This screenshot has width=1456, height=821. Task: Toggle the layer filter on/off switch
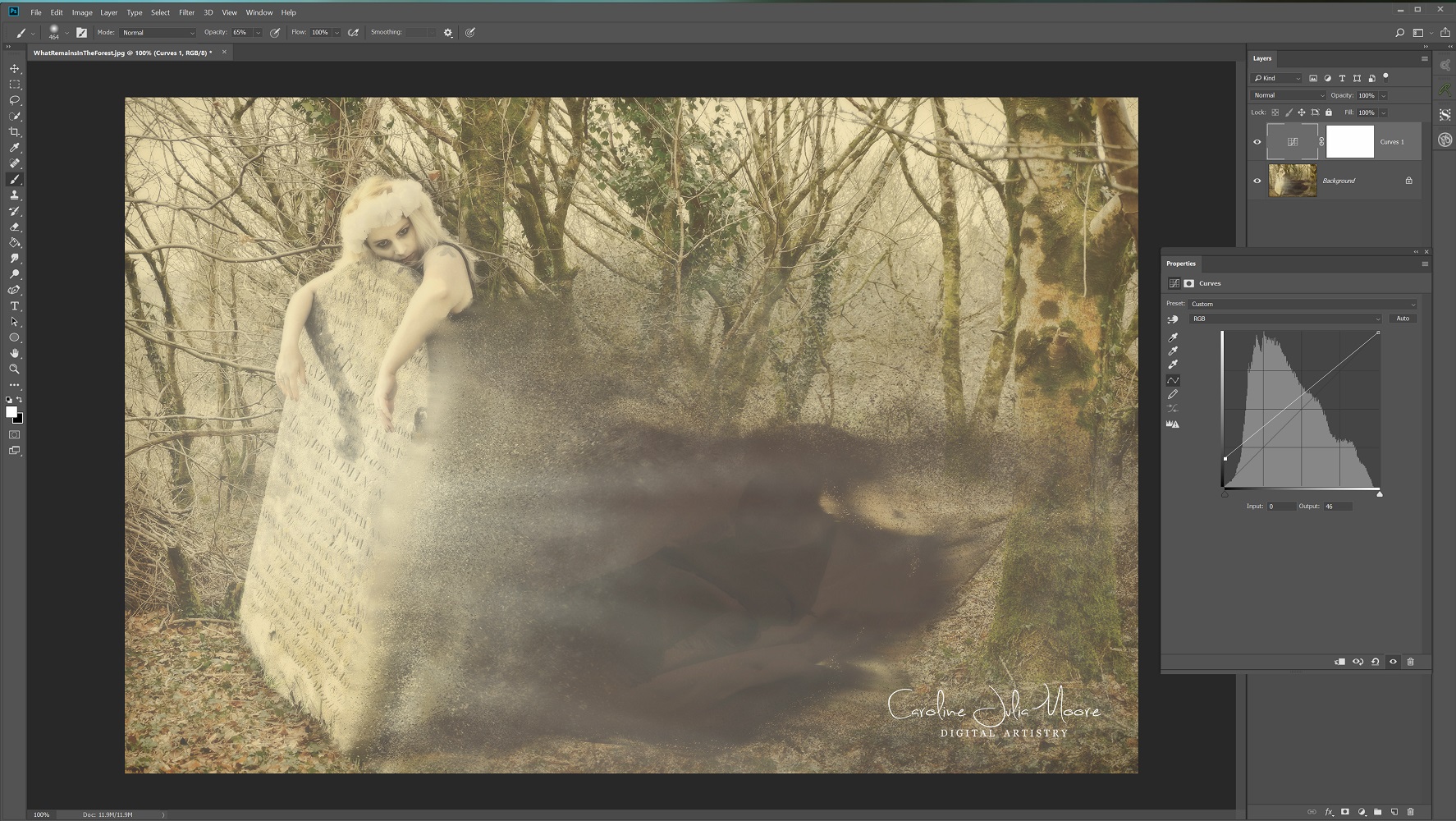coord(1386,77)
